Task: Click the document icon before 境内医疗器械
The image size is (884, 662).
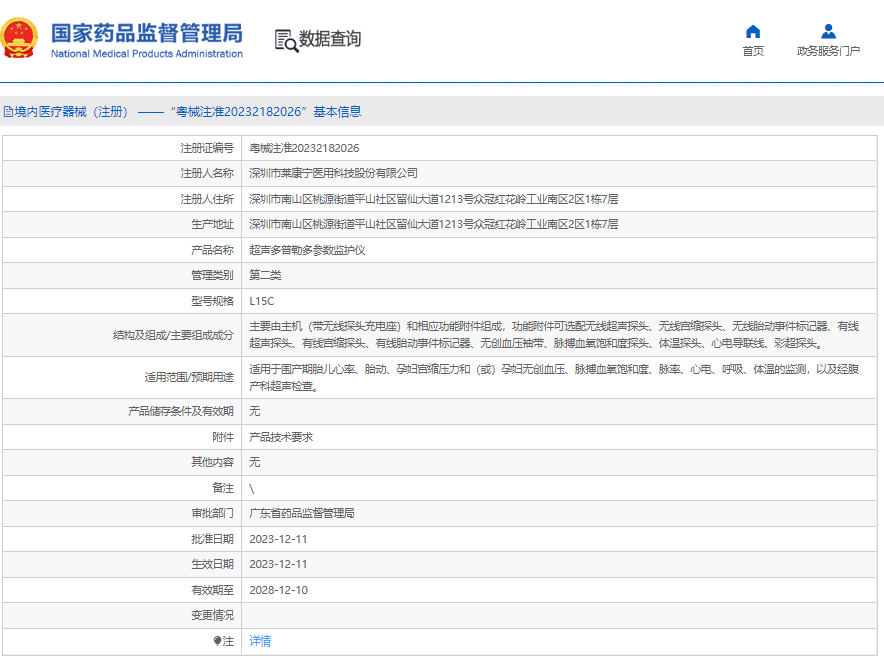Action: pyautogui.click(x=8, y=112)
